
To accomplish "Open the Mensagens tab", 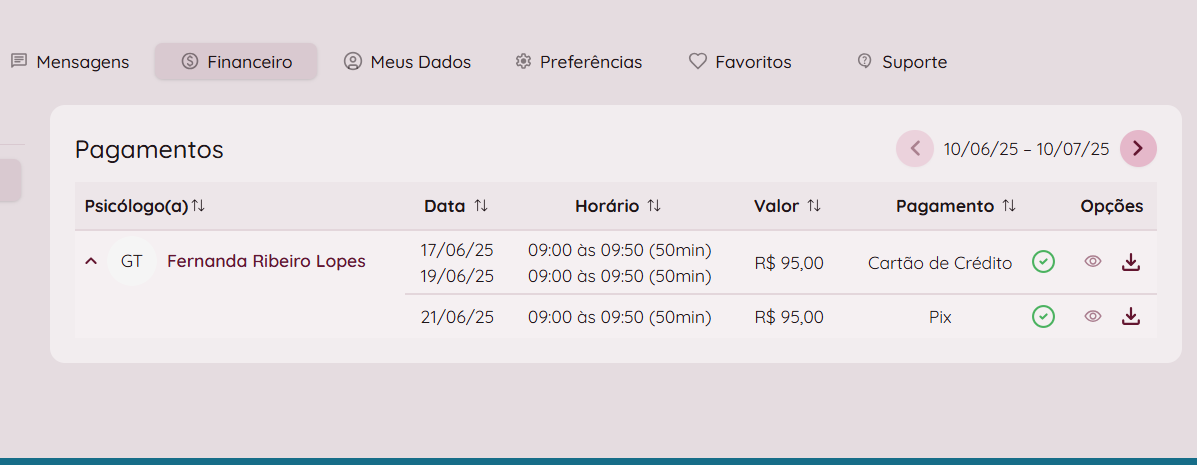I will coord(70,62).
